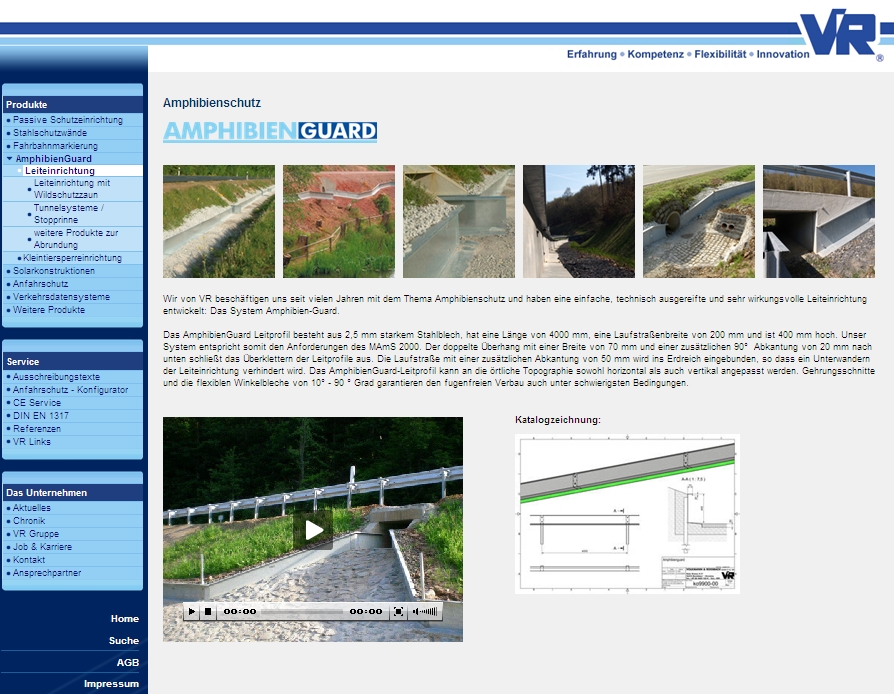Viewport: 894px width, 694px height.
Task: Start the video with the center play button
Action: coord(313,530)
